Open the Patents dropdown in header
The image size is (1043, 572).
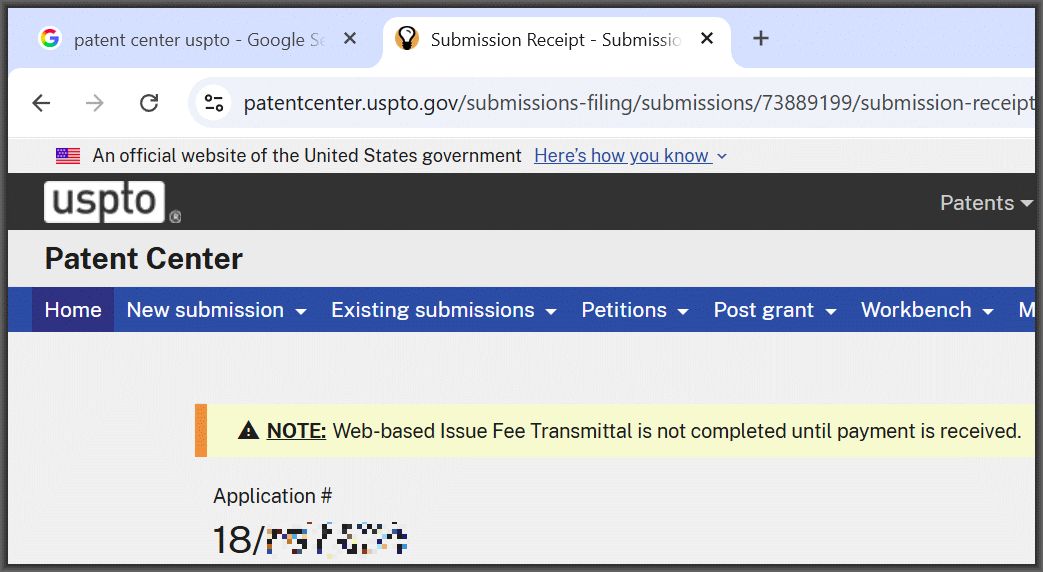click(985, 203)
